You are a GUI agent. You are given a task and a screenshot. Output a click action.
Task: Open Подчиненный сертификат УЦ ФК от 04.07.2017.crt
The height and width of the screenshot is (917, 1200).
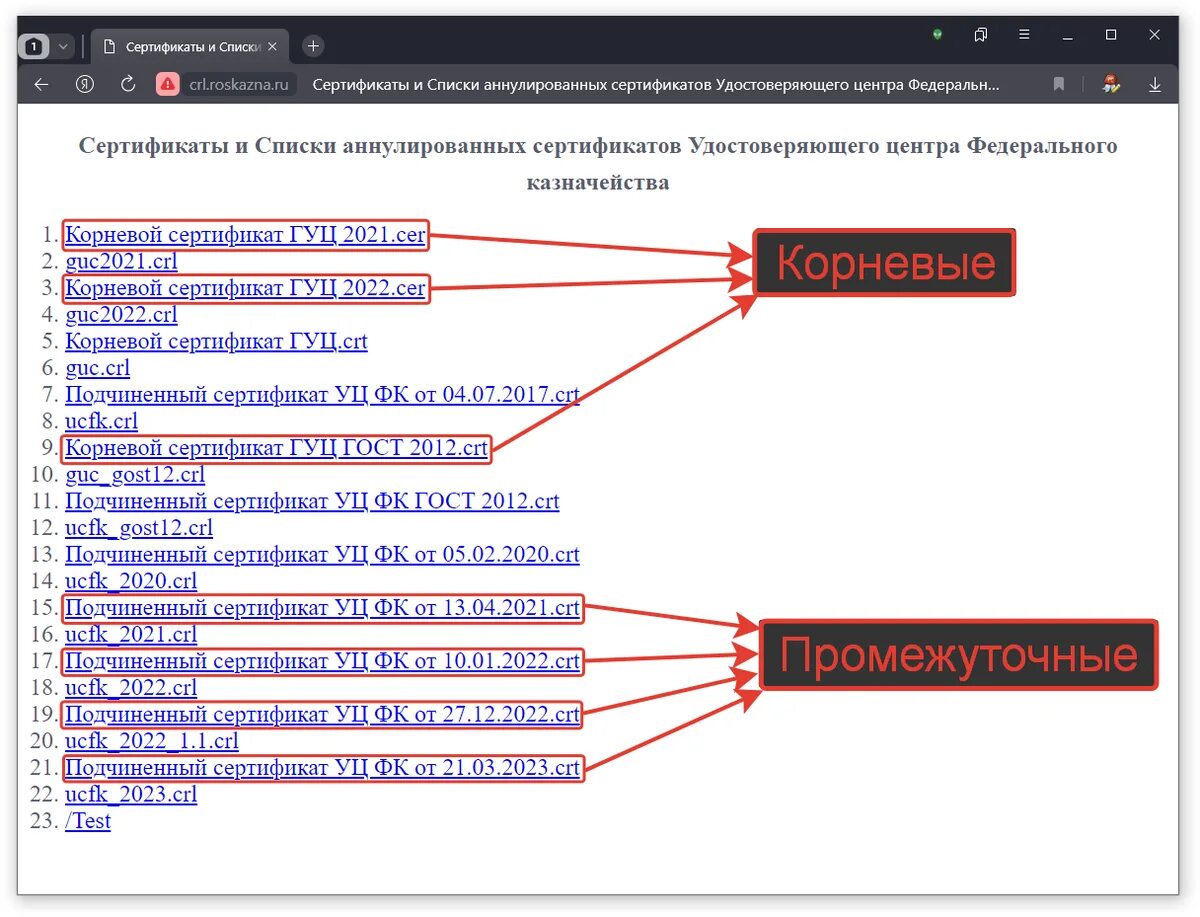pos(322,395)
